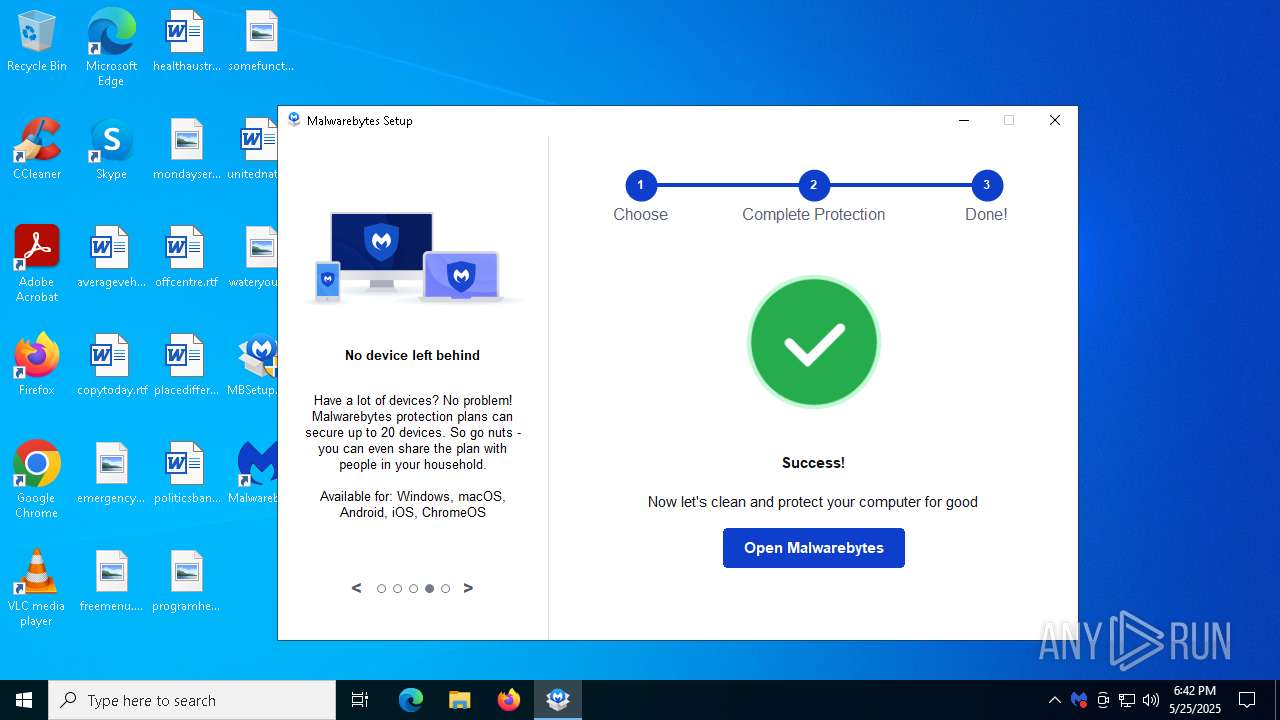Viewport: 1280px width, 720px height.
Task: Select the freemenu... image file icon
Action: (111, 582)
